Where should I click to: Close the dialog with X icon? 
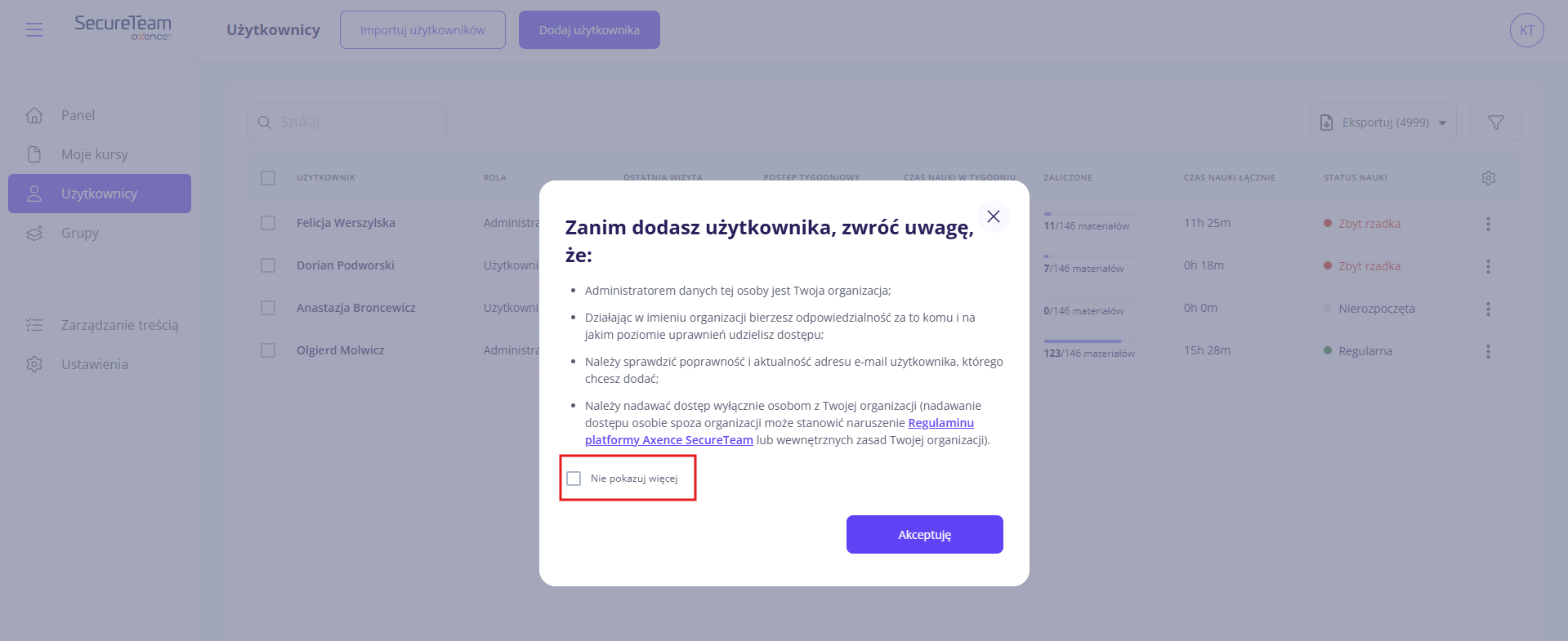(x=993, y=216)
